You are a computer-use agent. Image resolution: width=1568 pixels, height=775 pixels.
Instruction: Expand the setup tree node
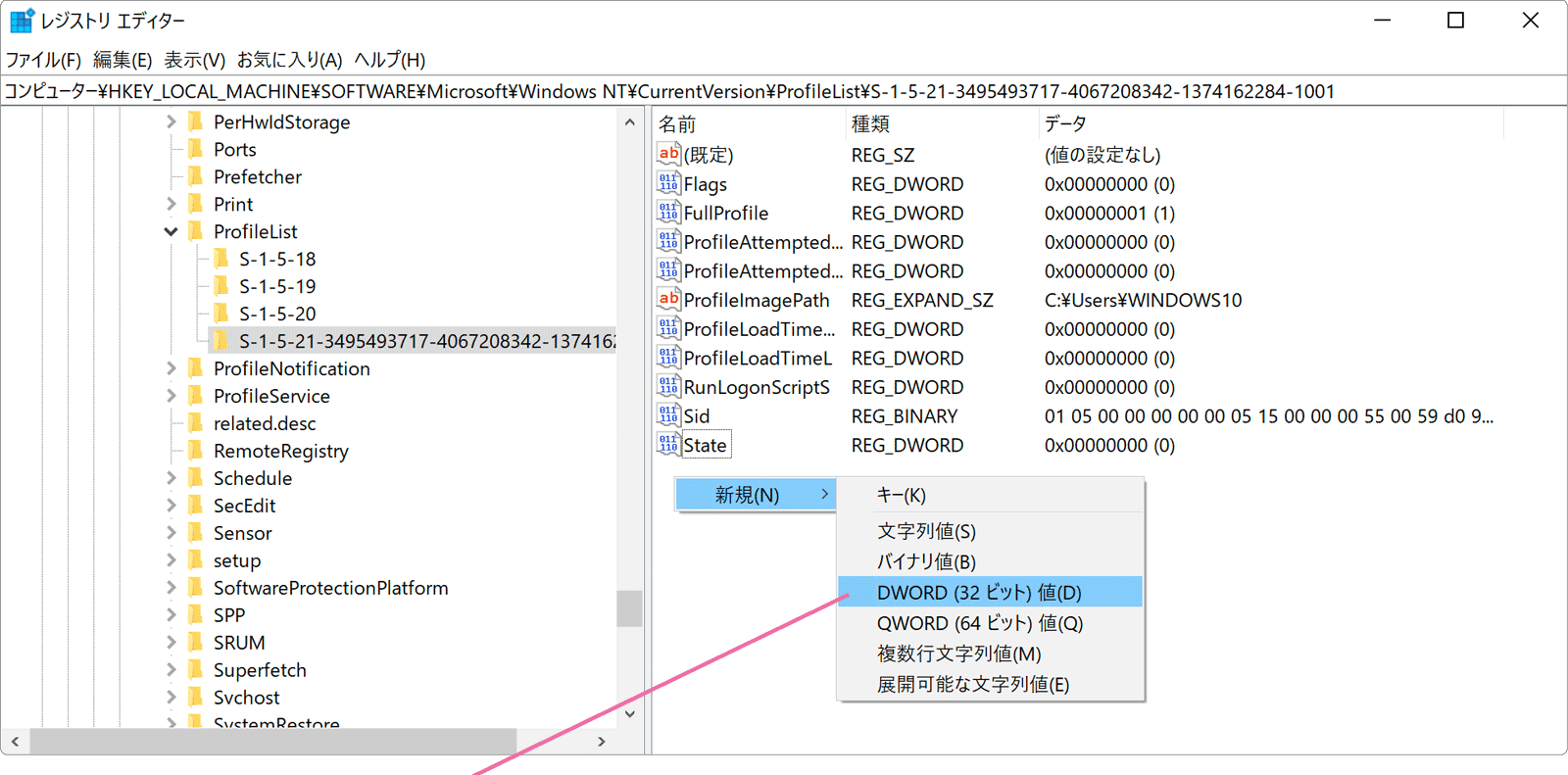pyautogui.click(x=171, y=560)
